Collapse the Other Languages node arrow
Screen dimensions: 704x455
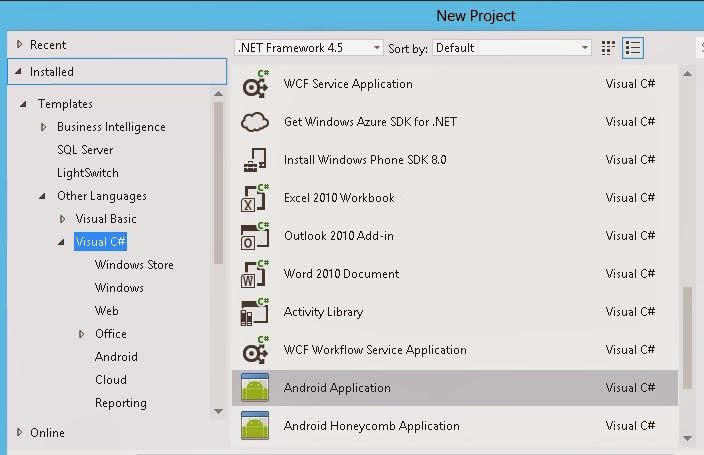coord(42,196)
